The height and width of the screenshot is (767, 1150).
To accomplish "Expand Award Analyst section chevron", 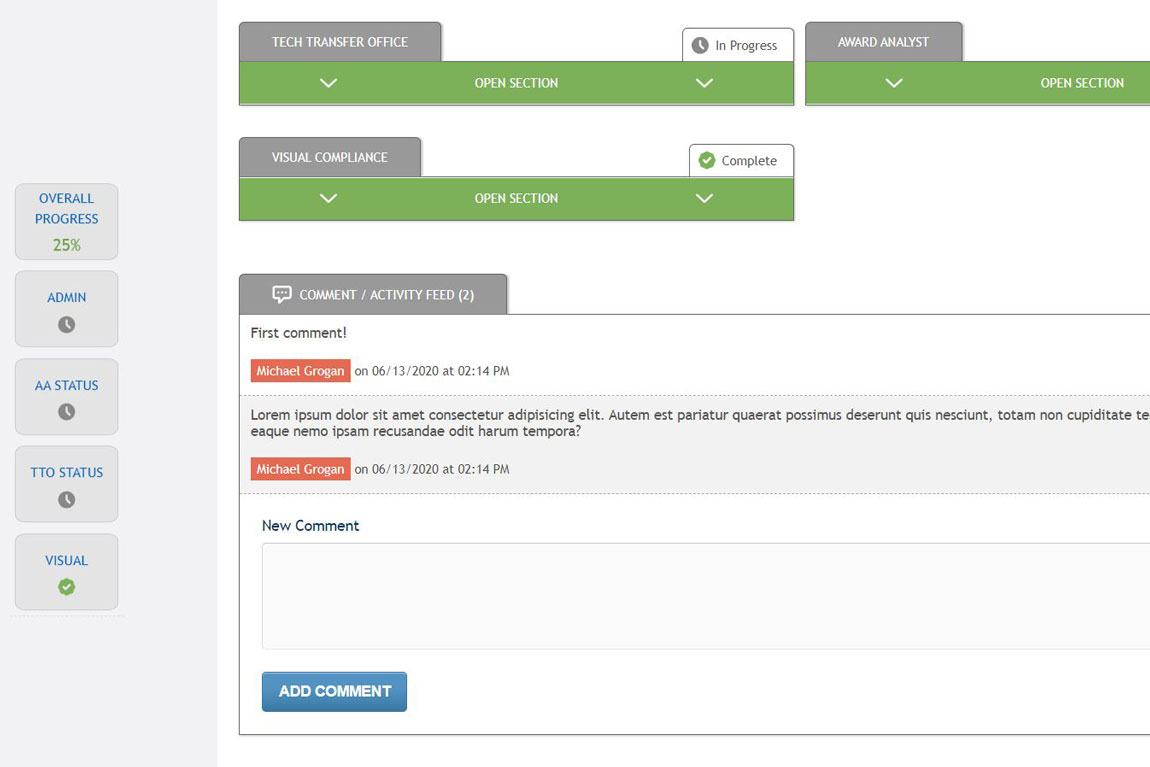I will point(894,83).
